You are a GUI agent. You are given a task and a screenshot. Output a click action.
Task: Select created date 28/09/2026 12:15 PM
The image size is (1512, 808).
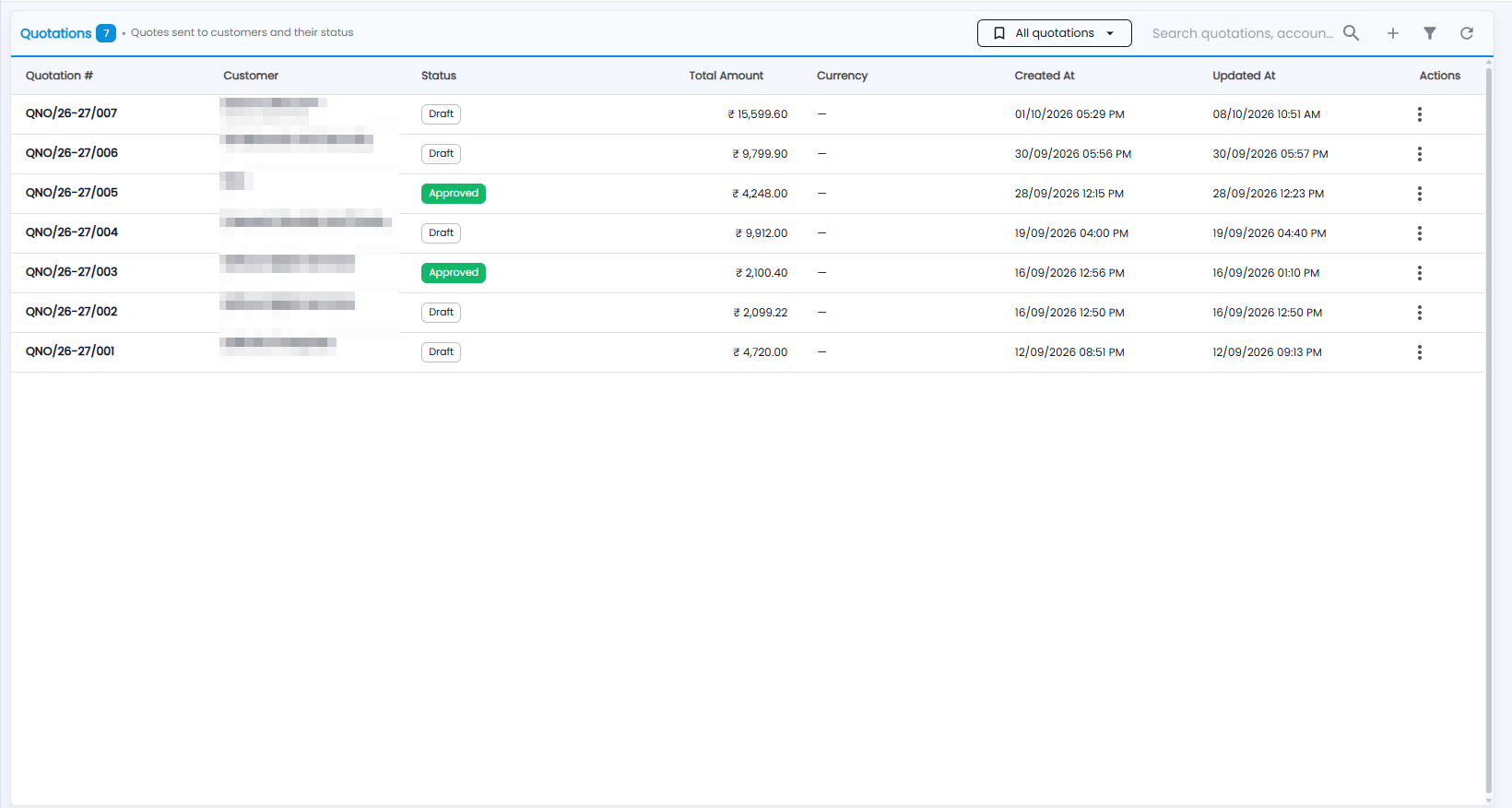point(1069,194)
